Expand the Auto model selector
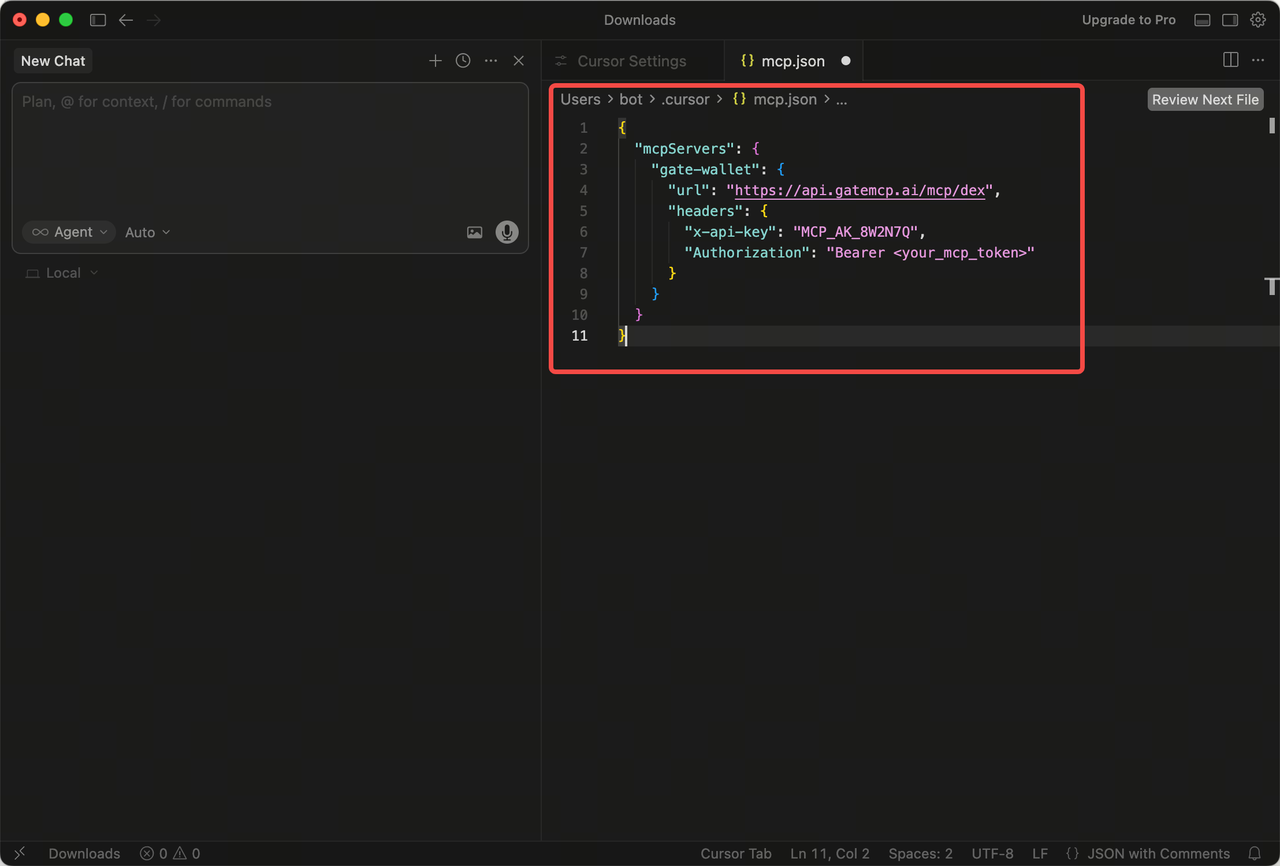Screen dimensions: 1280x866 point(147,232)
